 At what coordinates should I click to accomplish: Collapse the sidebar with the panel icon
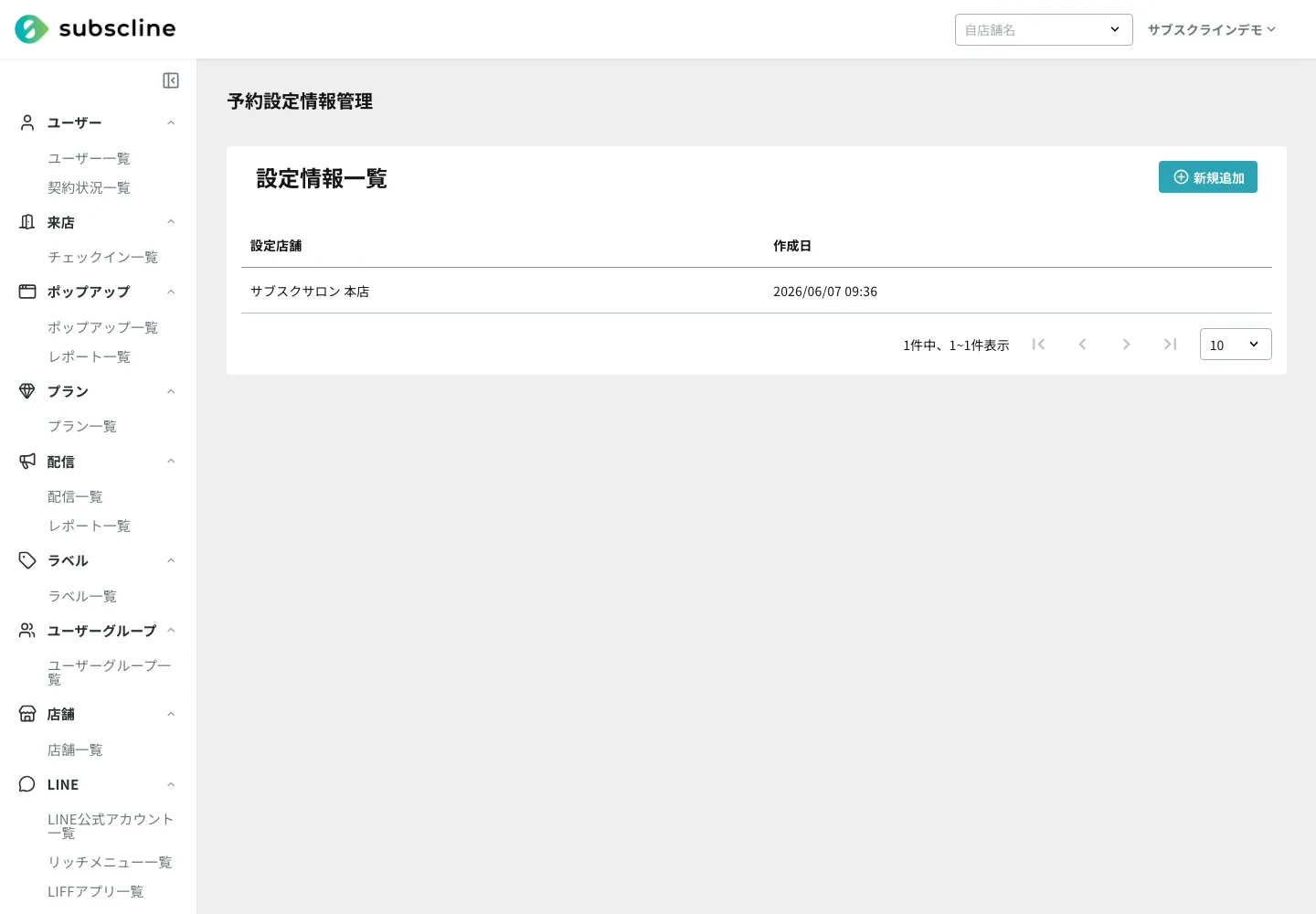[x=171, y=80]
